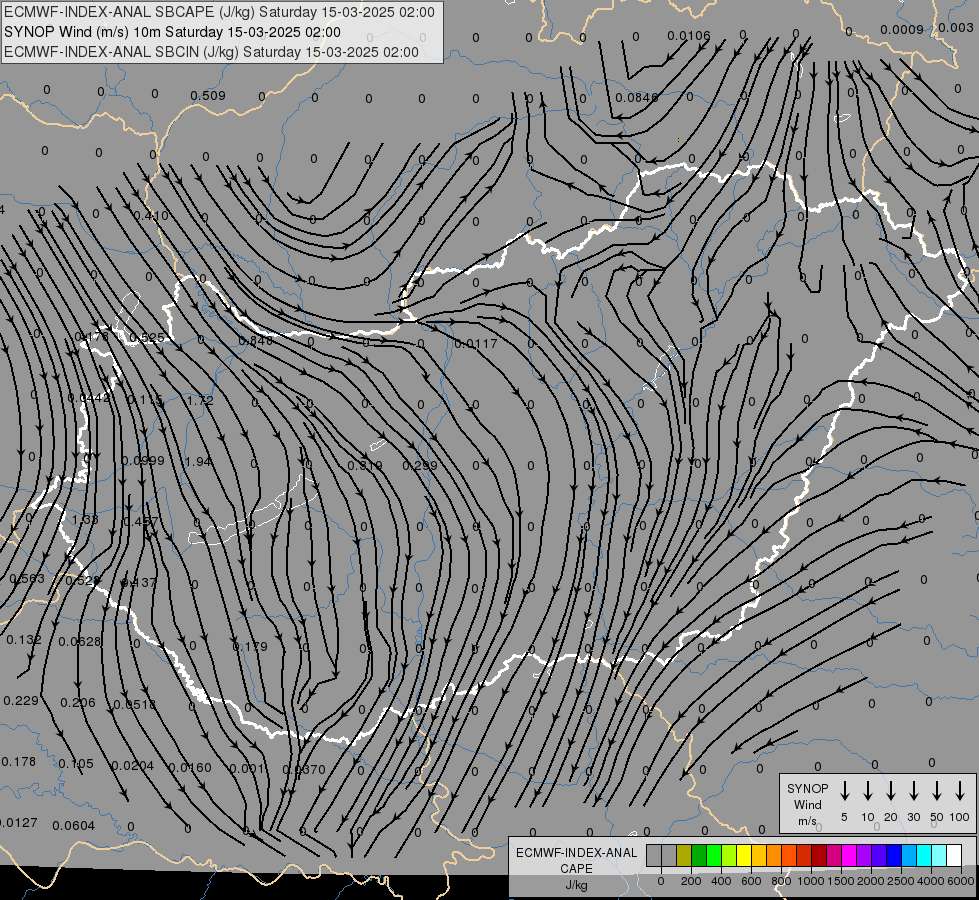
Task: Click the 0.299 value on the map
Action: [x=420, y=465]
